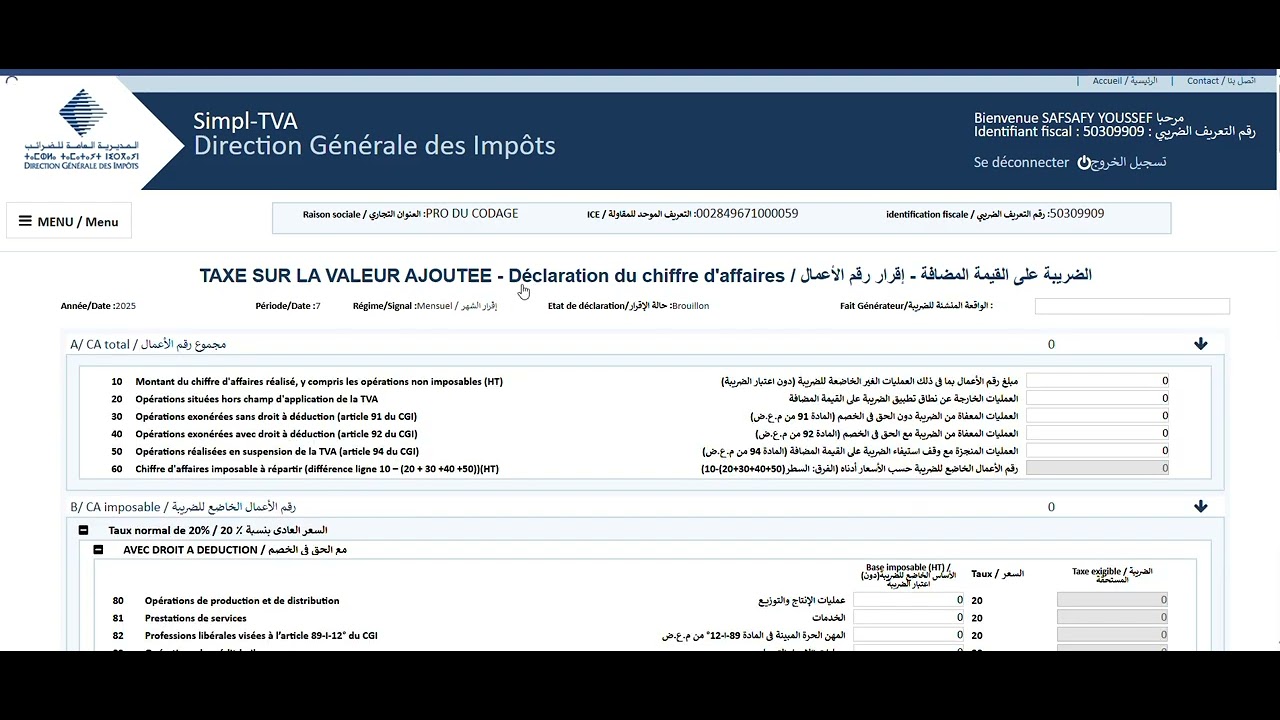Click taxe exigible field for line 81
The width and height of the screenshot is (1280, 720).
click(x=1112, y=618)
